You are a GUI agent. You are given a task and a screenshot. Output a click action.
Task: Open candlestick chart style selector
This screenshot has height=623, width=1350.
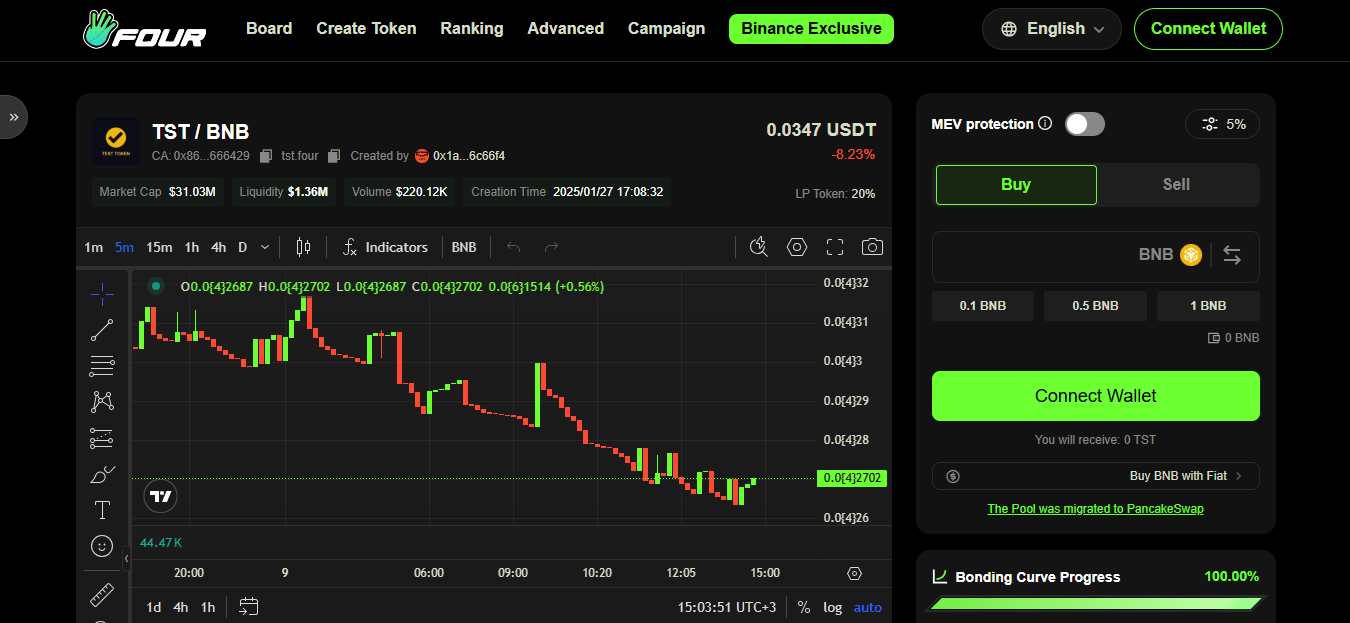click(304, 247)
